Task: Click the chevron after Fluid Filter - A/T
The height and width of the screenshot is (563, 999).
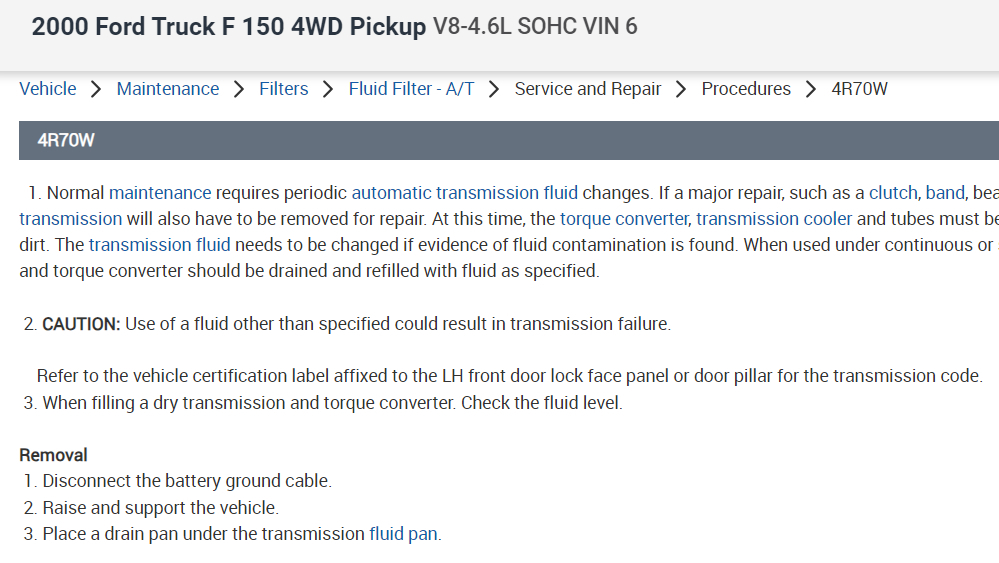Action: tap(494, 89)
